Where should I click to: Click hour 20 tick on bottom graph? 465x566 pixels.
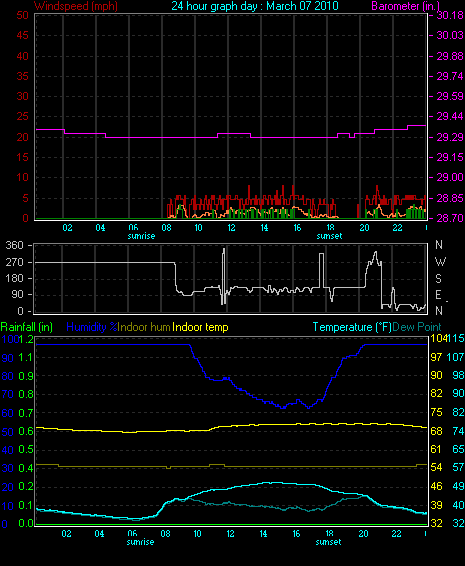click(364, 534)
